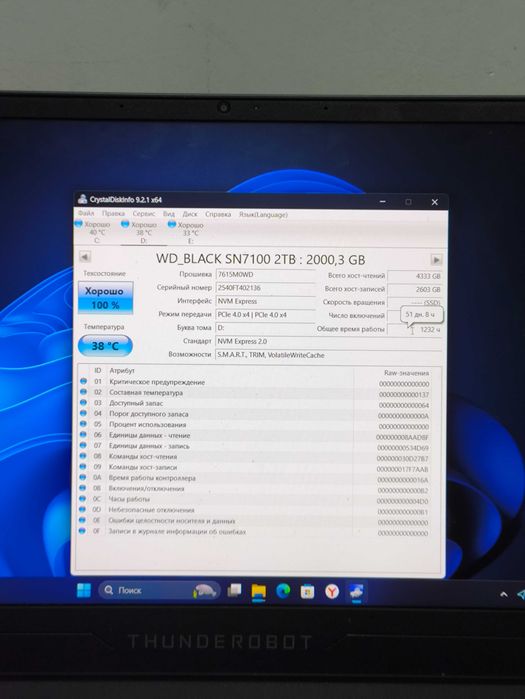This screenshot has height=699, width=525.
Task: Click the Буква тома field D:
Action: click(265, 328)
